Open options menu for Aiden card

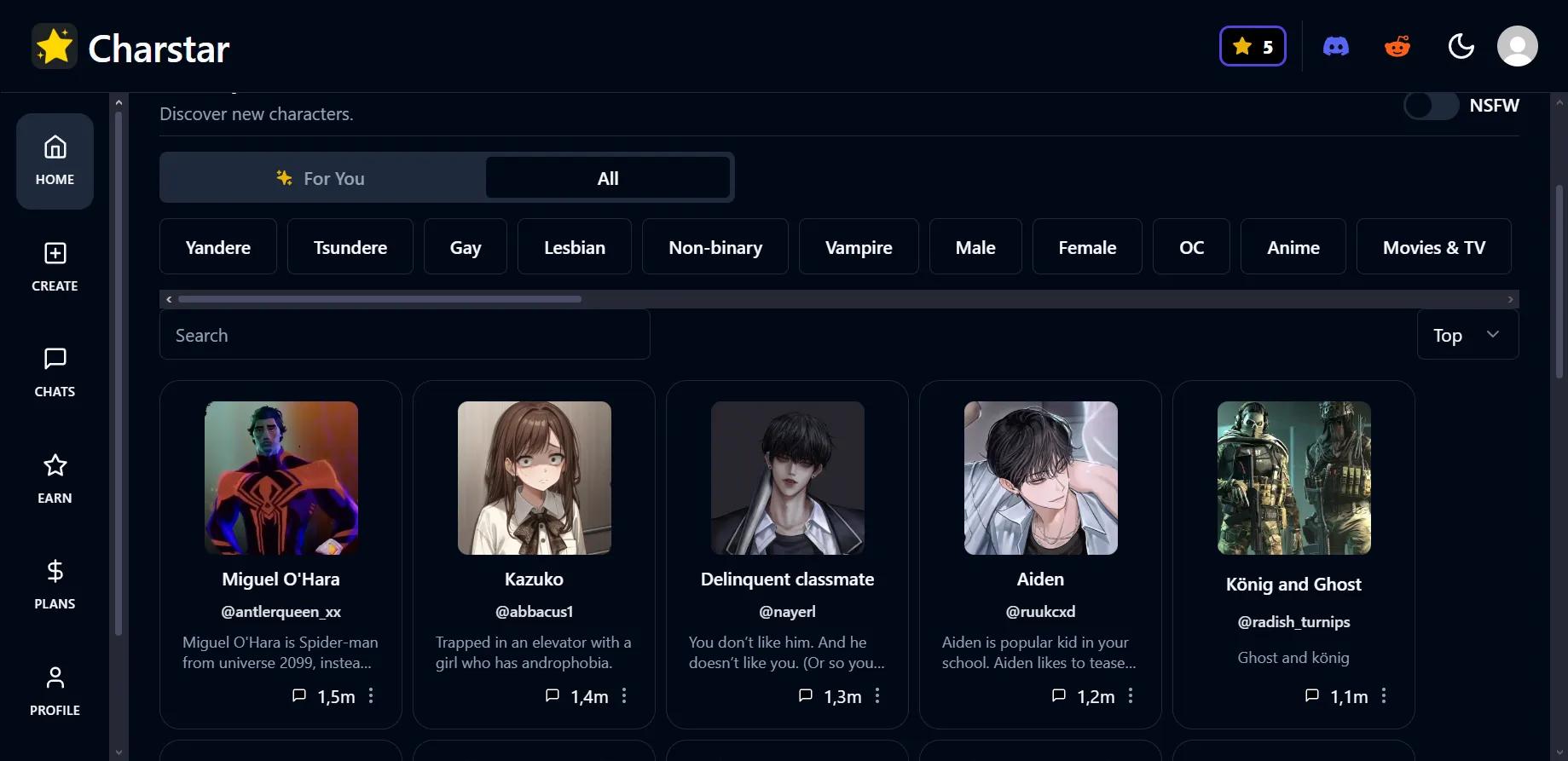pos(1131,696)
